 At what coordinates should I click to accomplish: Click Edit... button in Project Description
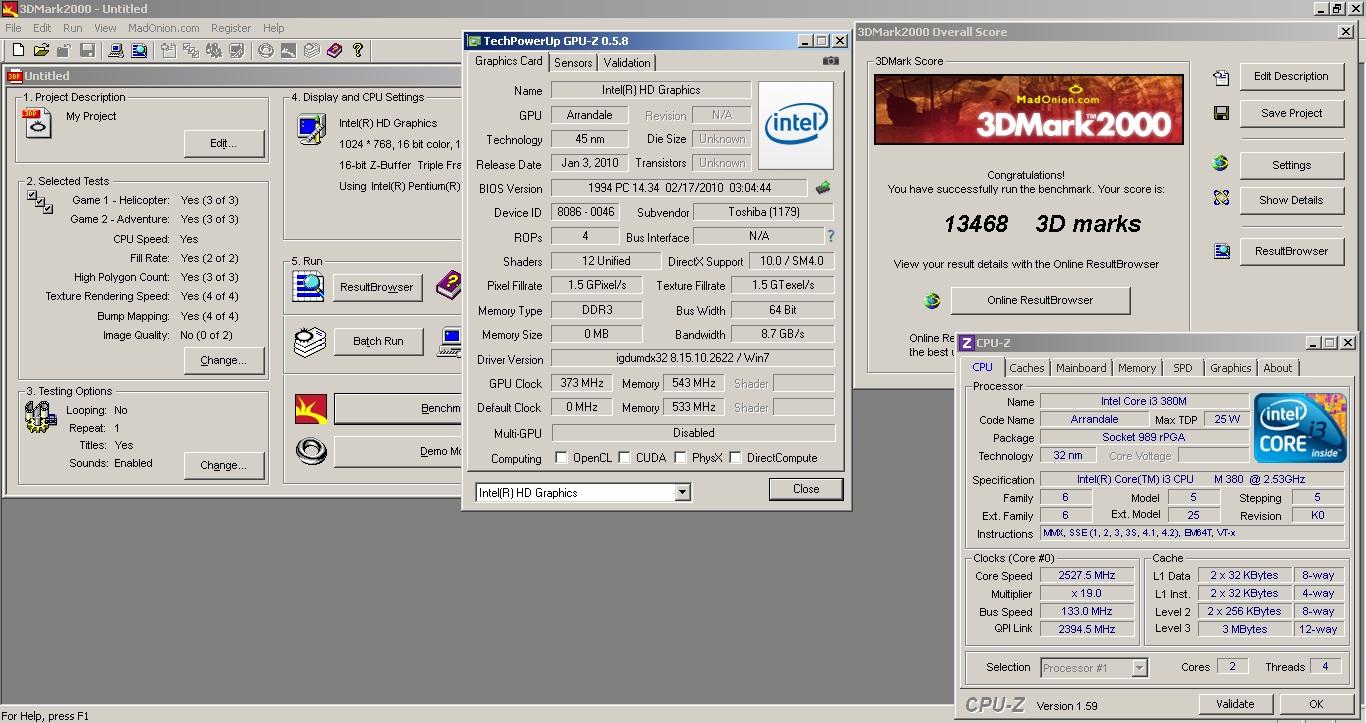coord(224,144)
